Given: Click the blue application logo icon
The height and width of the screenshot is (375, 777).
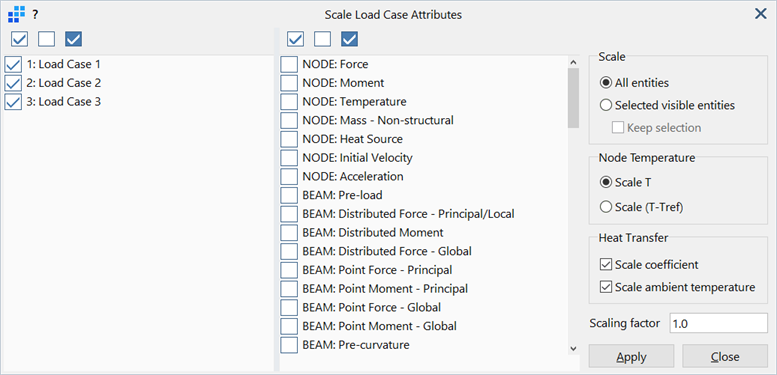Looking at the screenshot, I should [x=16, y=14].
